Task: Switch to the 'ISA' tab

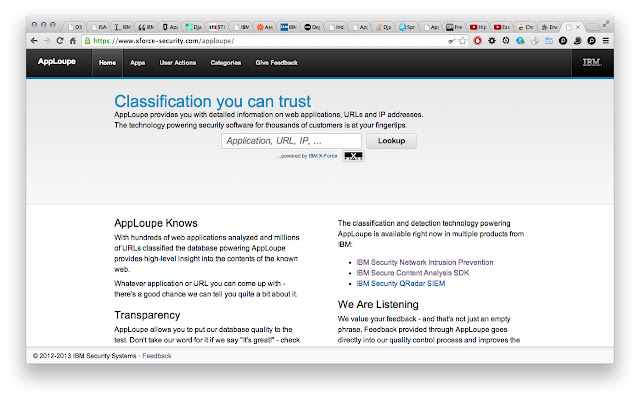Action: [99, 27]
